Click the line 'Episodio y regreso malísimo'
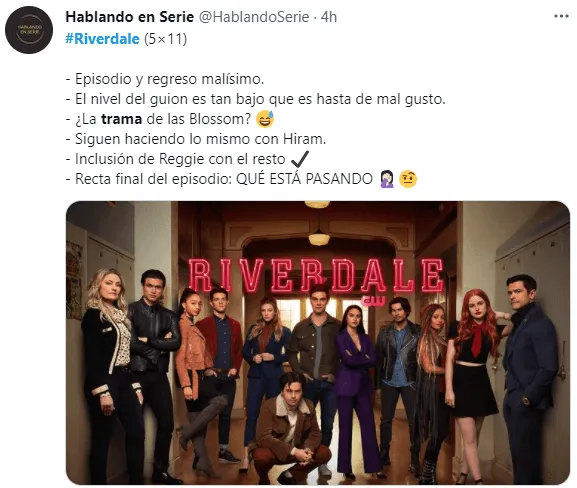 (x=165, y=79)
